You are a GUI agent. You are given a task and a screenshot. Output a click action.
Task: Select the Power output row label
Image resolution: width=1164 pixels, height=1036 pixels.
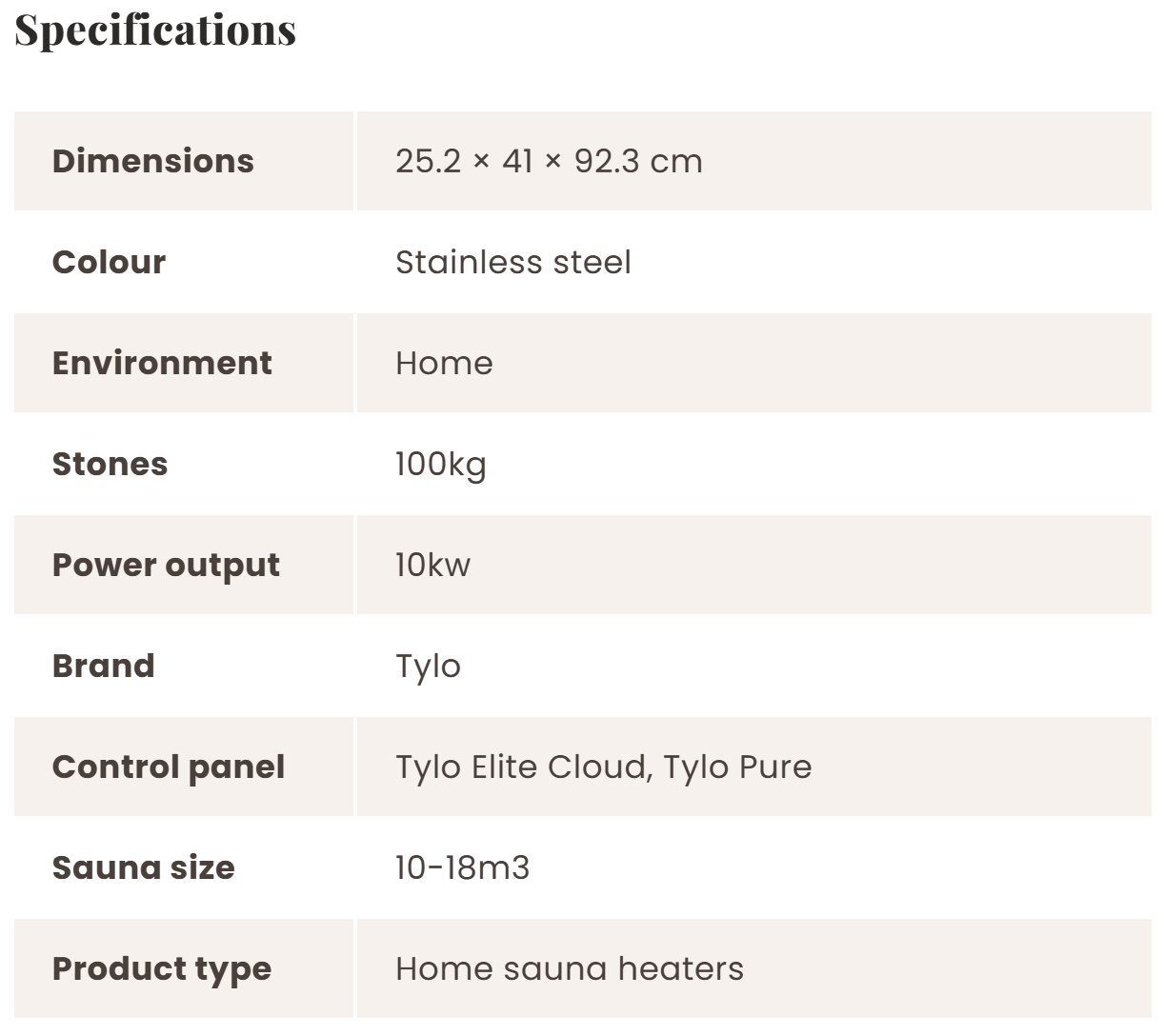tap(166, 565)
